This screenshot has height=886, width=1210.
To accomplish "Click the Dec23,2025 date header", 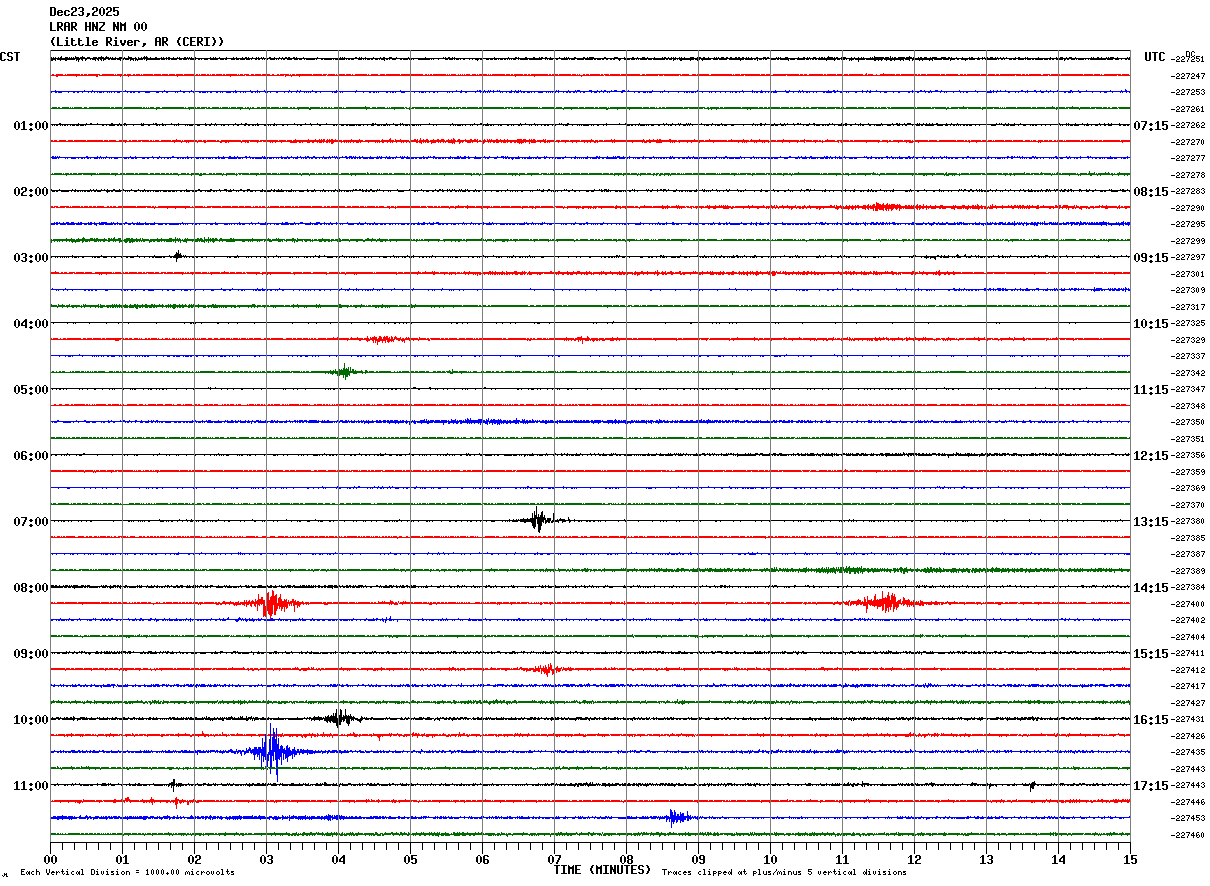I will tap(84, 12).
